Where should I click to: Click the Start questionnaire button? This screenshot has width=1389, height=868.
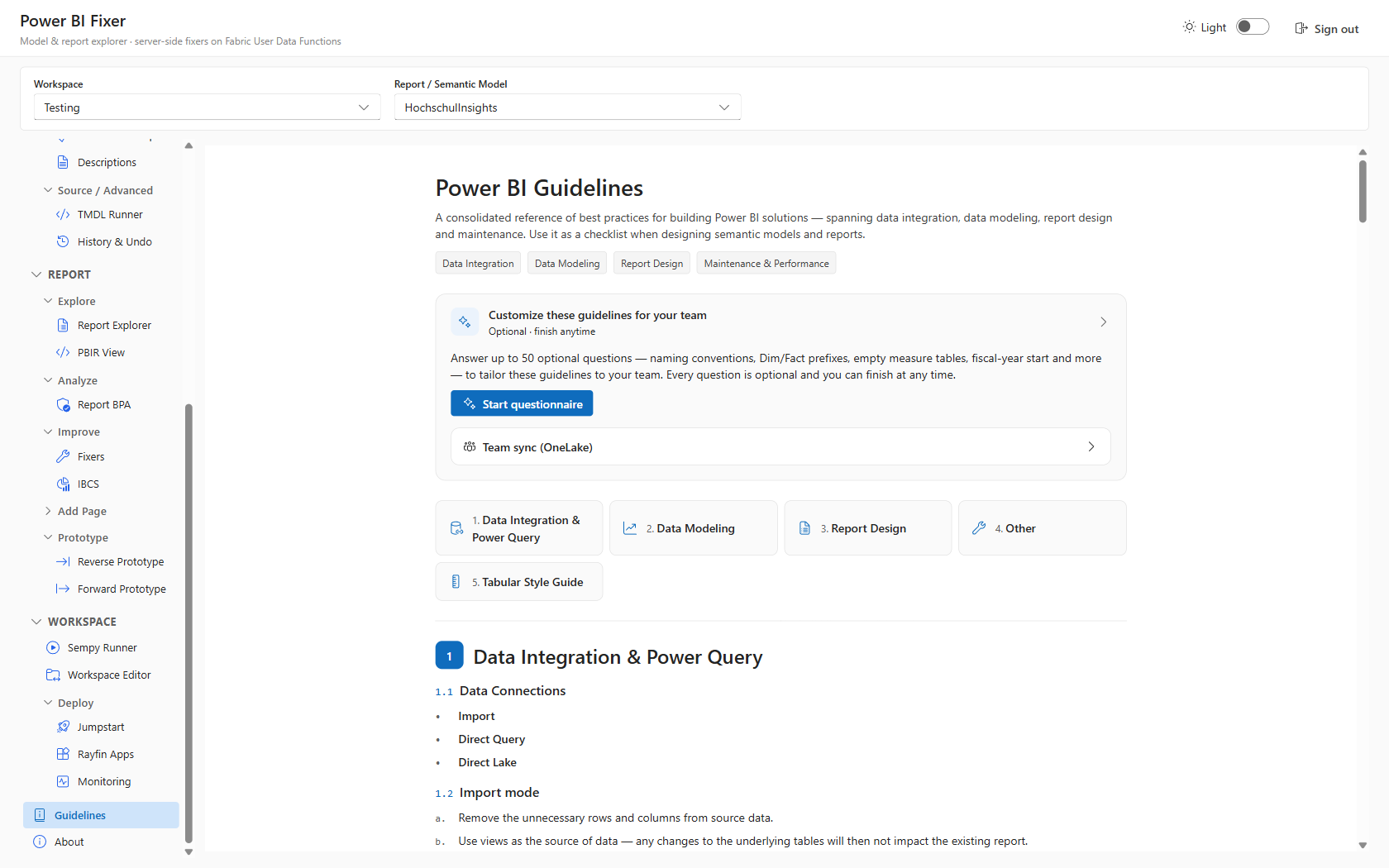click(522, 403)
